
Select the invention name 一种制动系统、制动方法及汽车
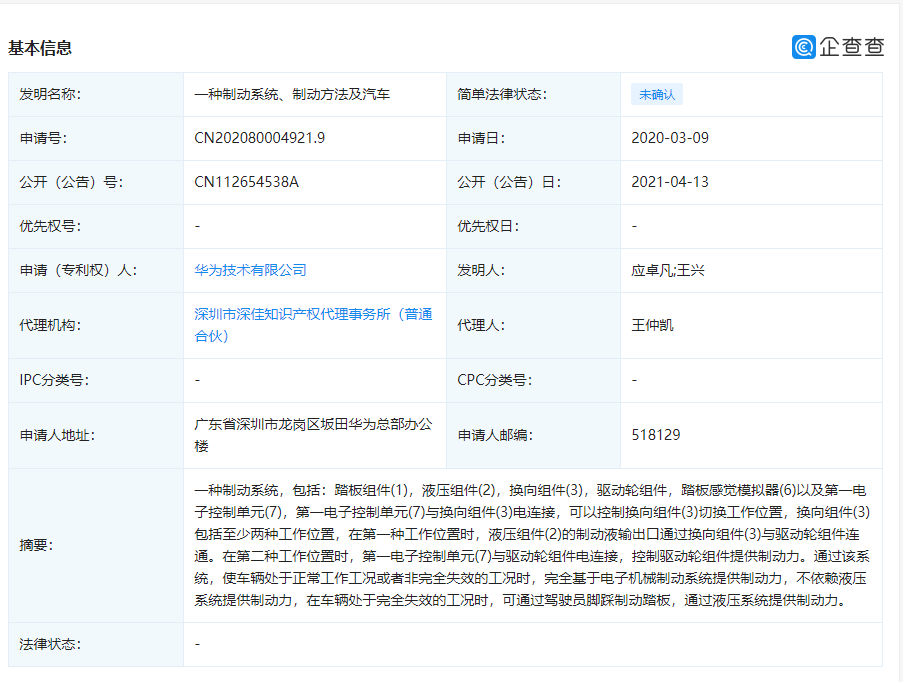pyautogui.click(x=292, y=94)
